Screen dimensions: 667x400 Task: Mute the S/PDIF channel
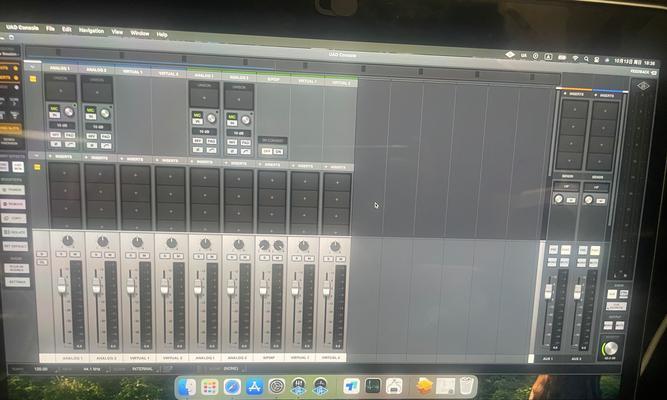click(277, 258)
